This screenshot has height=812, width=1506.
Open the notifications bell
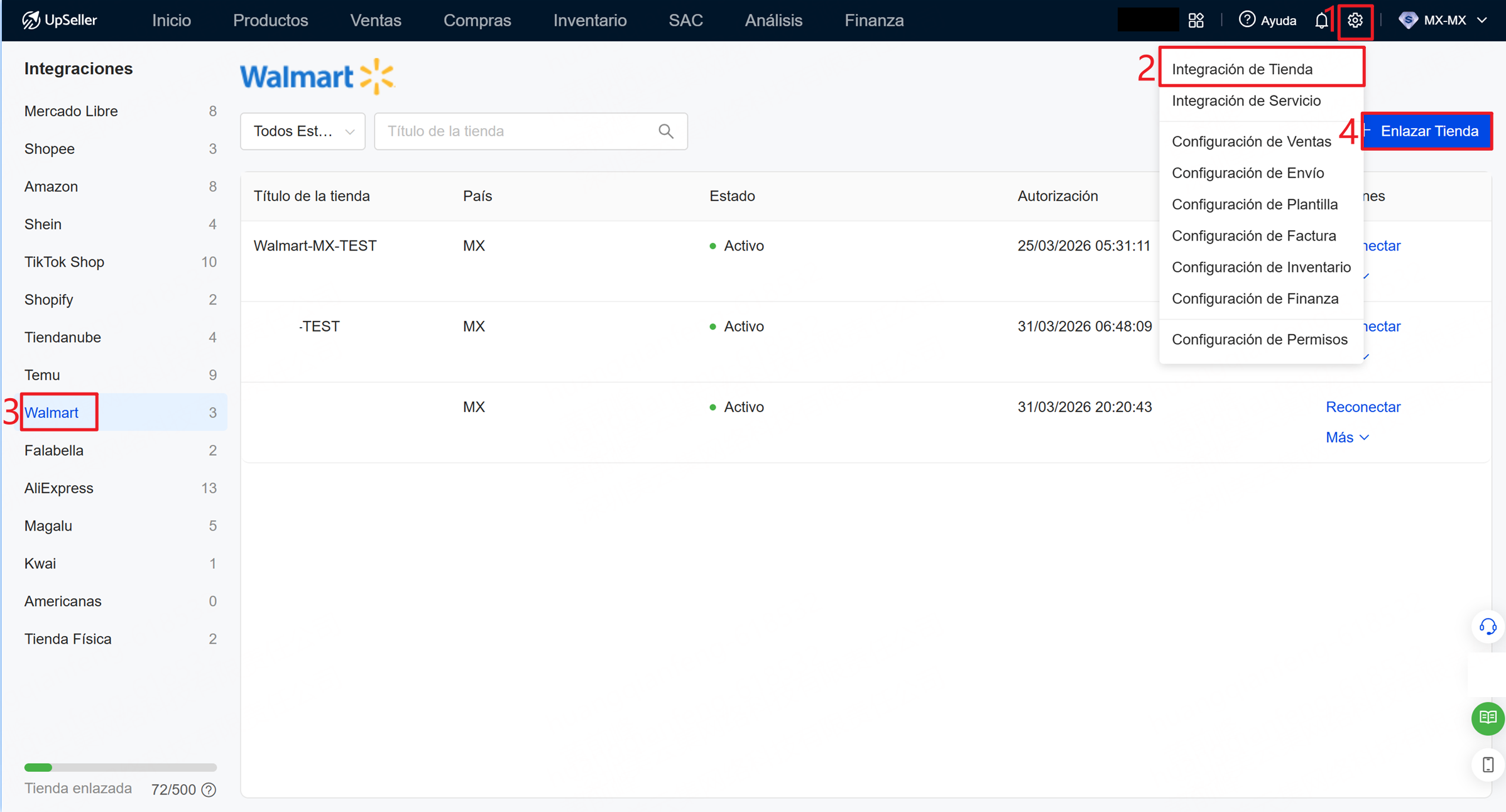pyautogui.click(x=1321, y=21)
